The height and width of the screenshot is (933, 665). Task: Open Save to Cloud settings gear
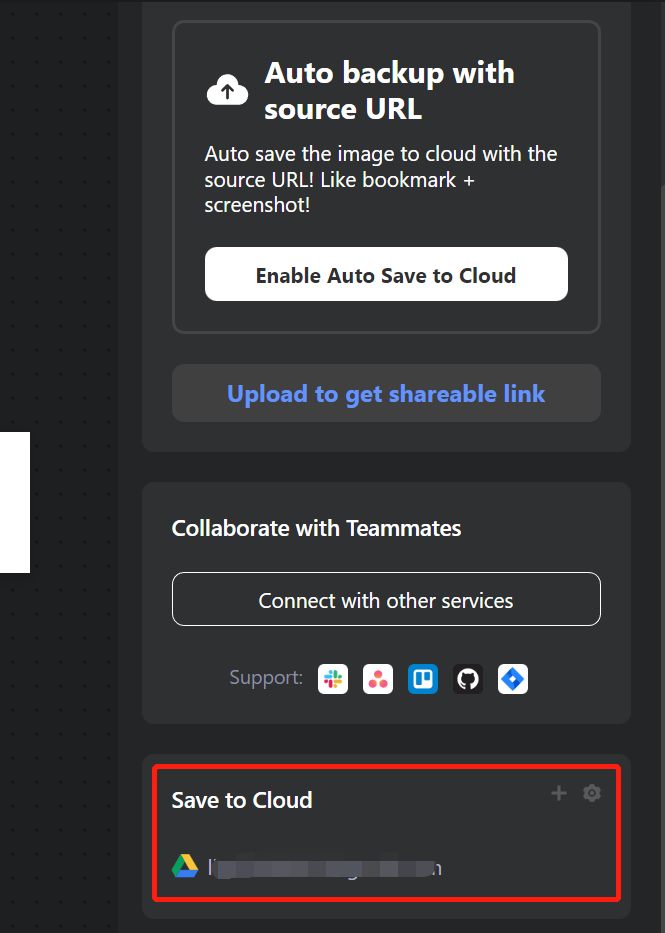pyautogui.click(x=592, y=793)
